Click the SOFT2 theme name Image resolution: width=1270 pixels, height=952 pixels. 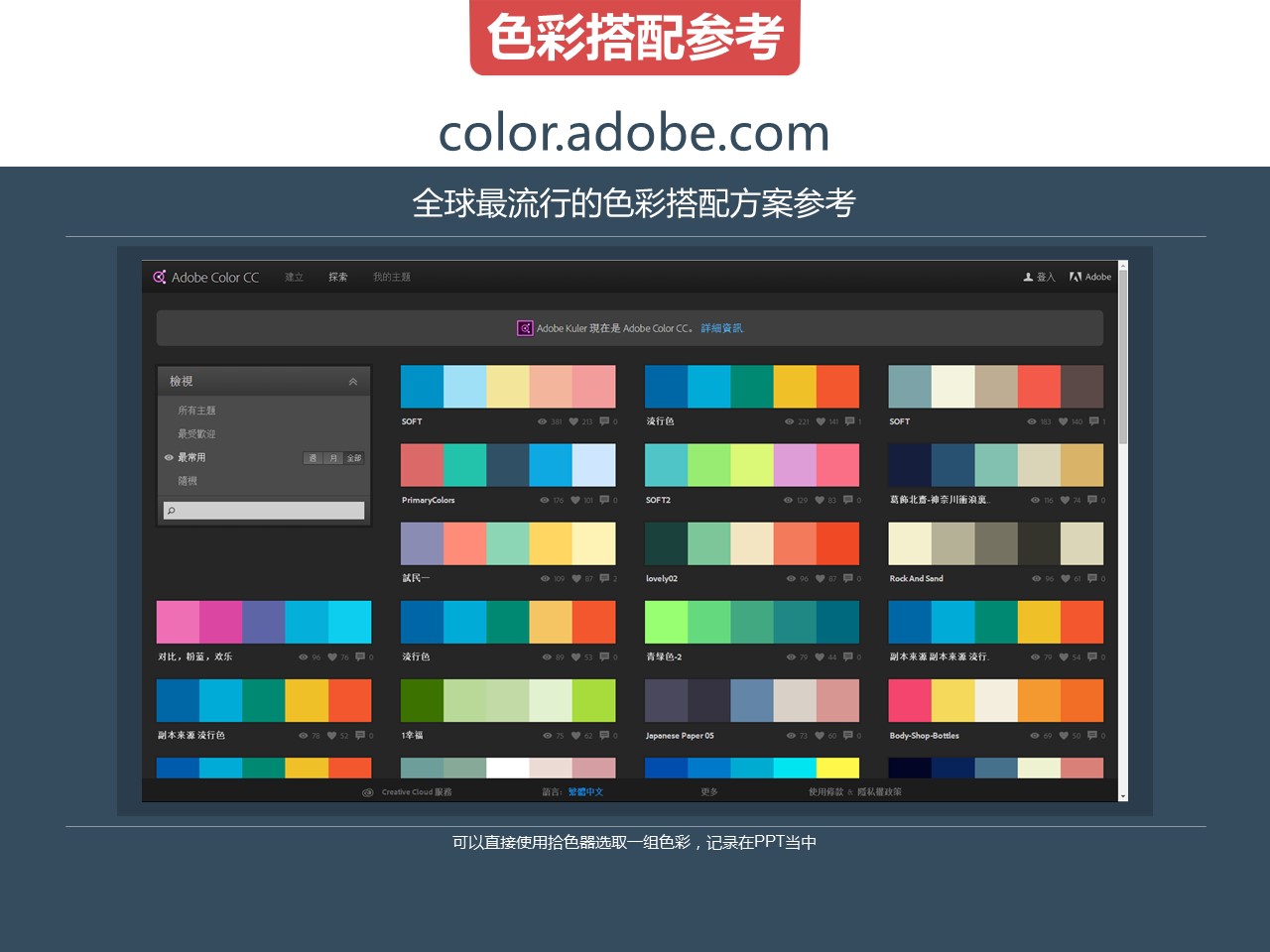click(658, 500)
